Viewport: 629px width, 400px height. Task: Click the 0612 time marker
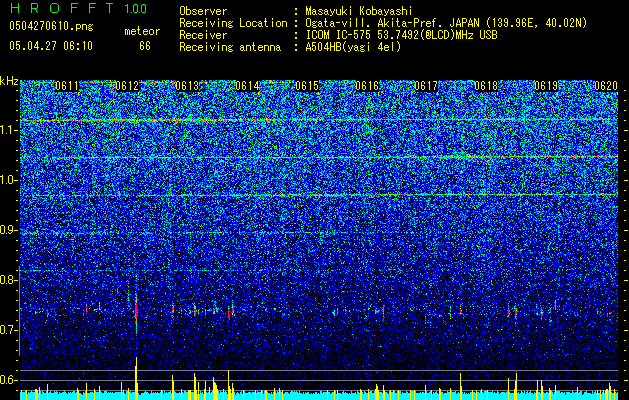pyautogui.click(x=127, y=86)
